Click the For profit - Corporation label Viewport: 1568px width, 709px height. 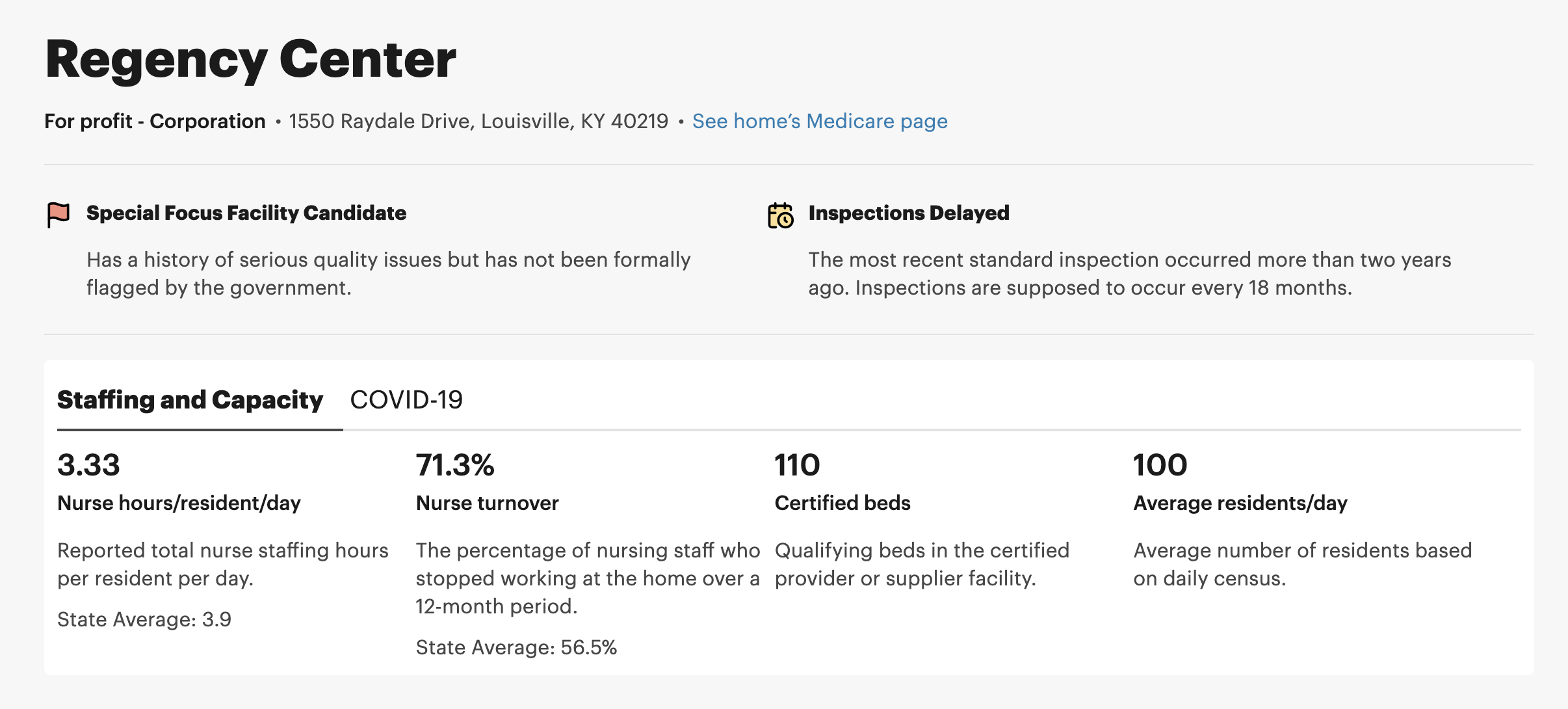(155, 121)
